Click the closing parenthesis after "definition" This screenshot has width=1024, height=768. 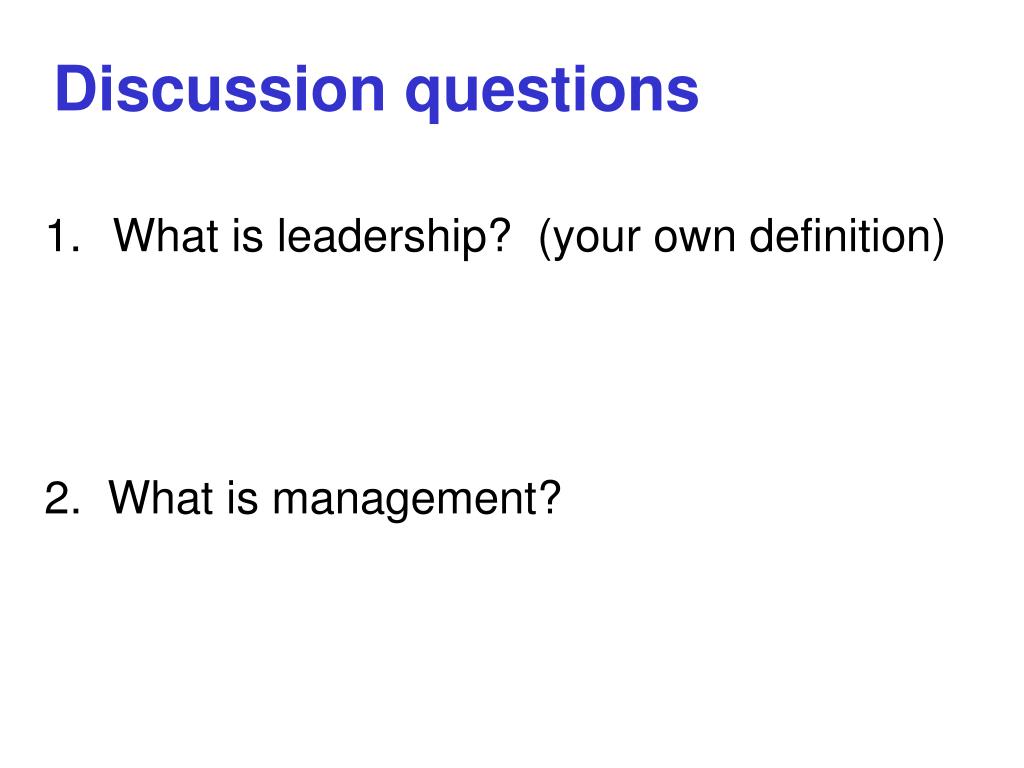point(939,239)
